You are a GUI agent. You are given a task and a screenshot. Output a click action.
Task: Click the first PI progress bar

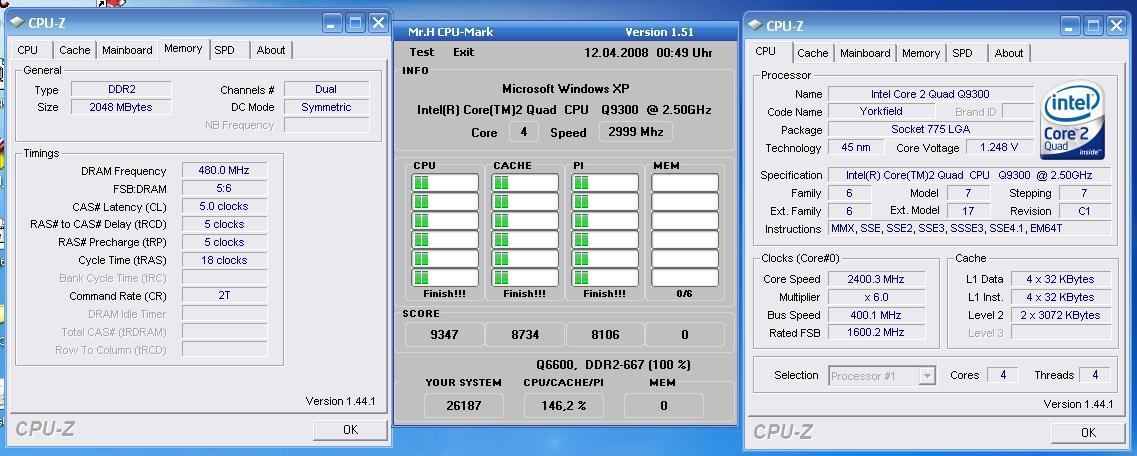click(x=605, y=183)
